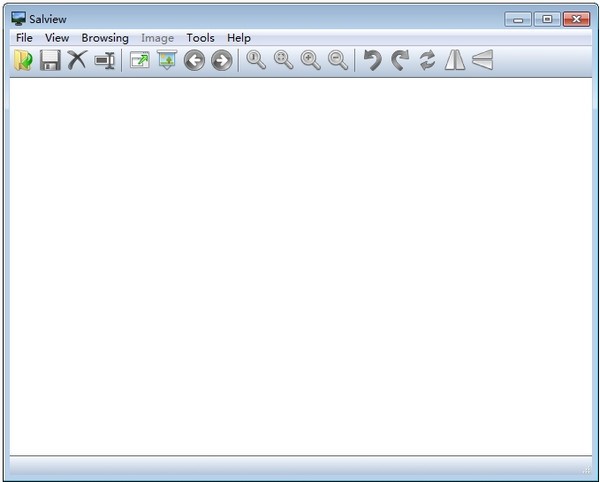Click the second magnifier zoom icon
This screenshot has height=482, width=600.
pyautogui.click(x=284, y=61)
